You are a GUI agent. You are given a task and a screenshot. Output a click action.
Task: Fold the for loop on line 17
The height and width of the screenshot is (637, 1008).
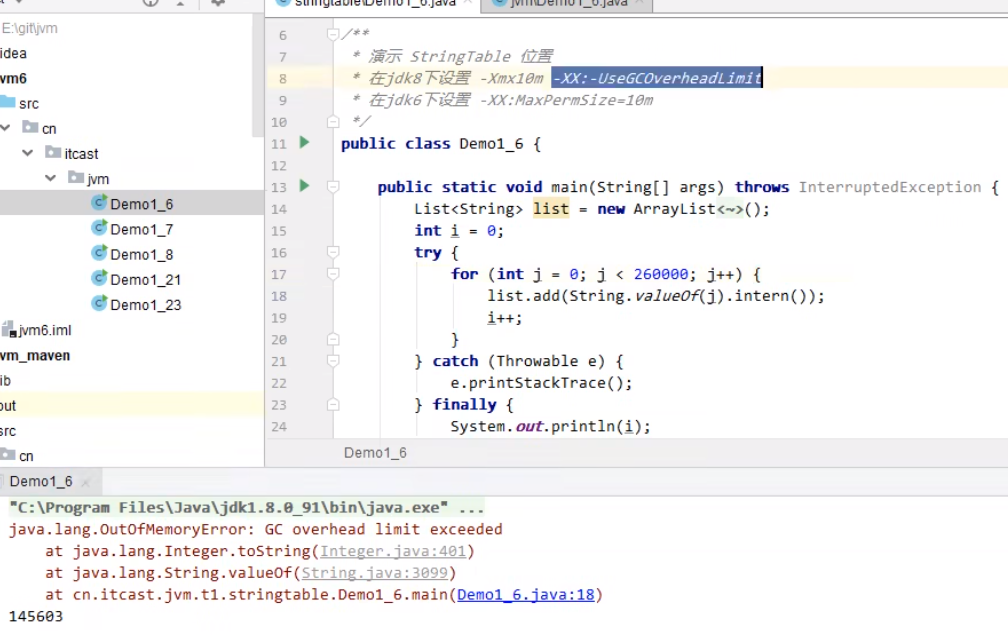pyautogui.click(x=333, y=274)
